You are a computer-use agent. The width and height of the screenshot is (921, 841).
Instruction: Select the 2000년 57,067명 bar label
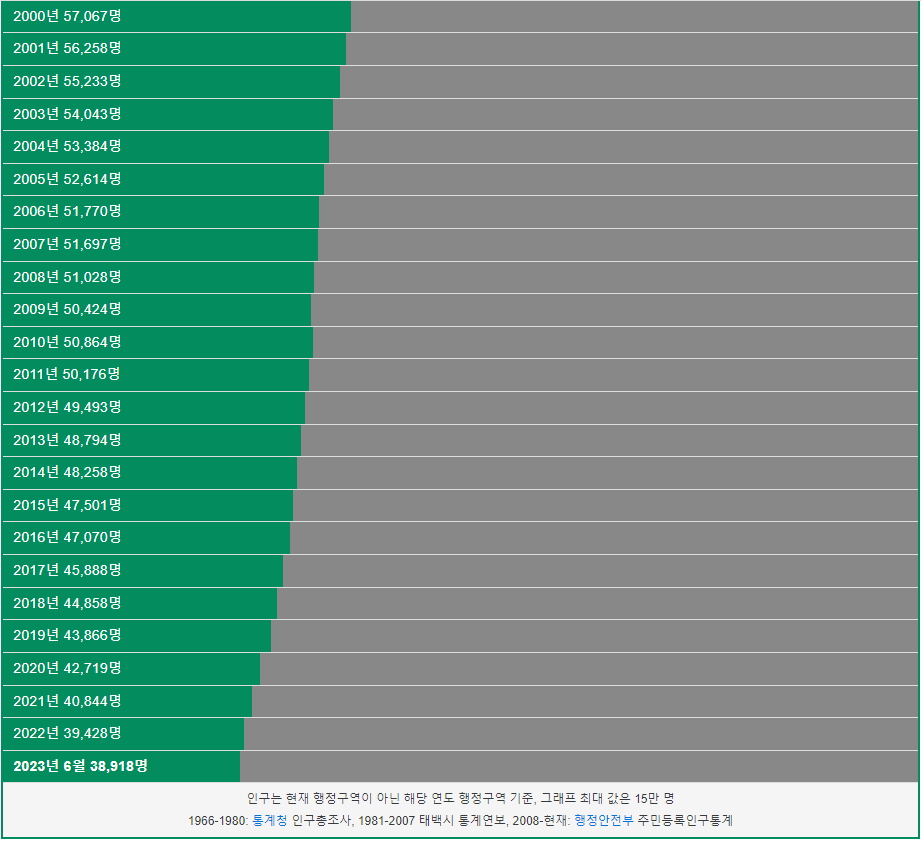[67, 16]
